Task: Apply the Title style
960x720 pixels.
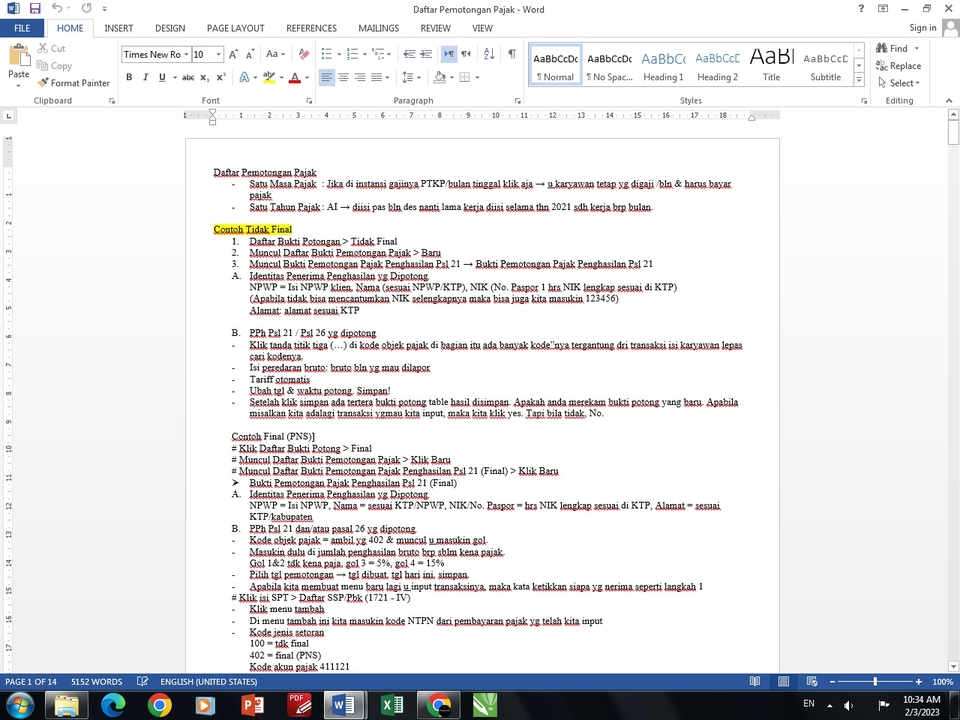Action: pos(771,65)
